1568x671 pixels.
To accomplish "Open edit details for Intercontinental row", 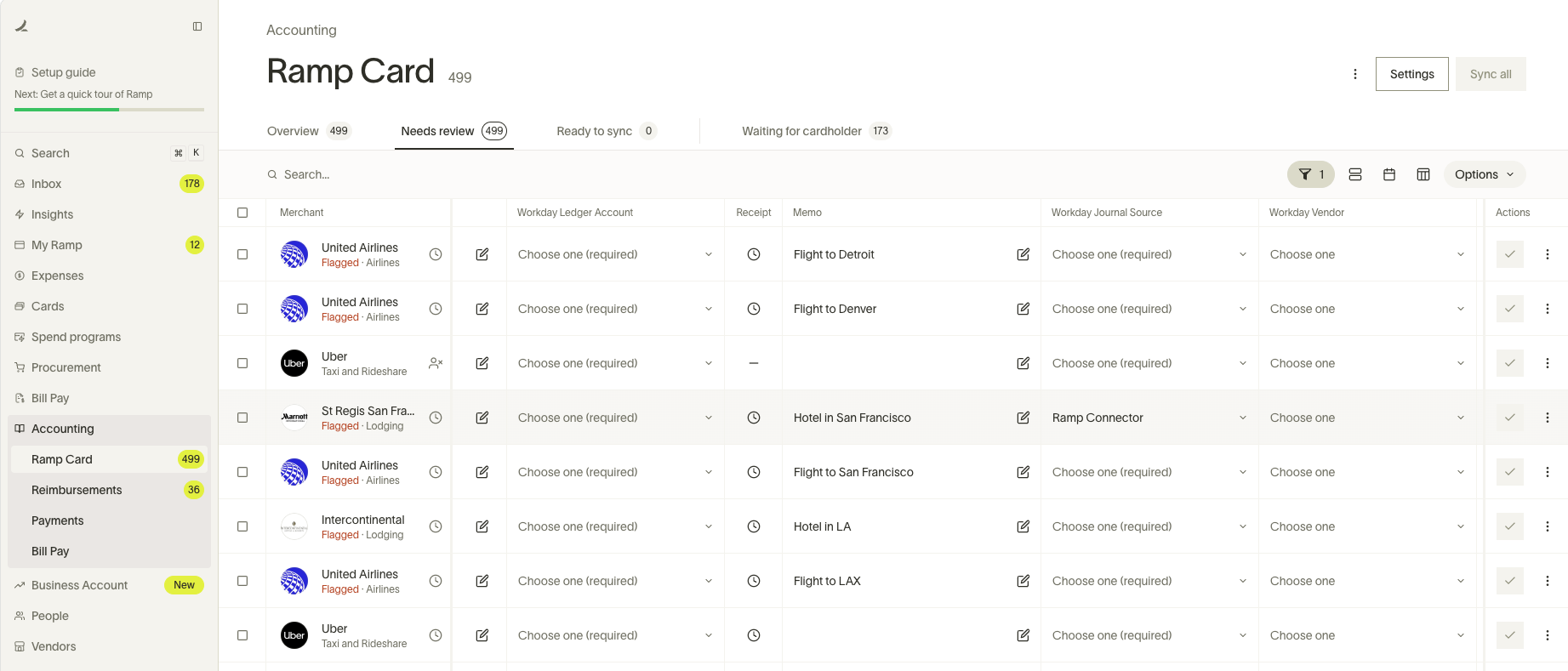I will pyautogui.click(x=482, y=526).
